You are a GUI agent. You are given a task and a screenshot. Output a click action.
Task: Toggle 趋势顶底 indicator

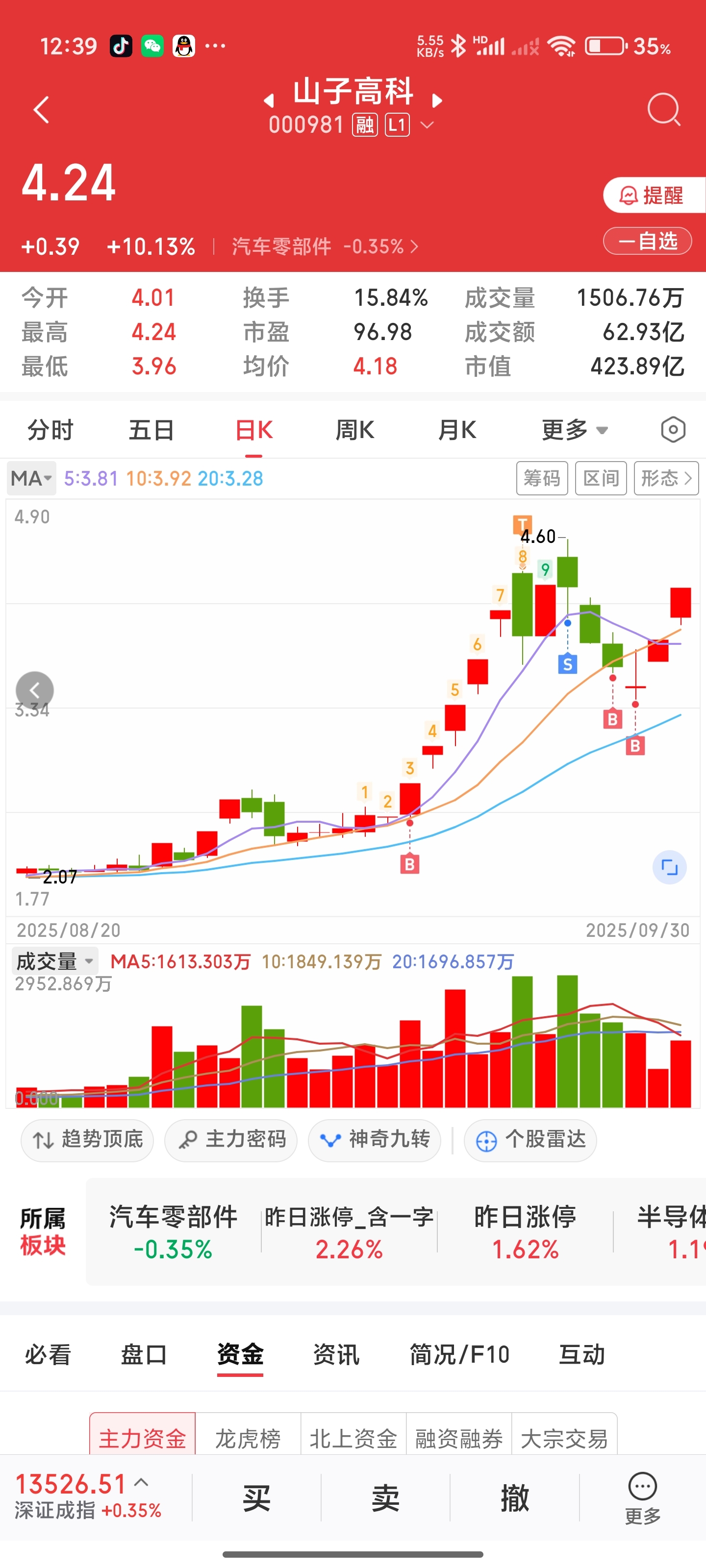(87, 1140)
